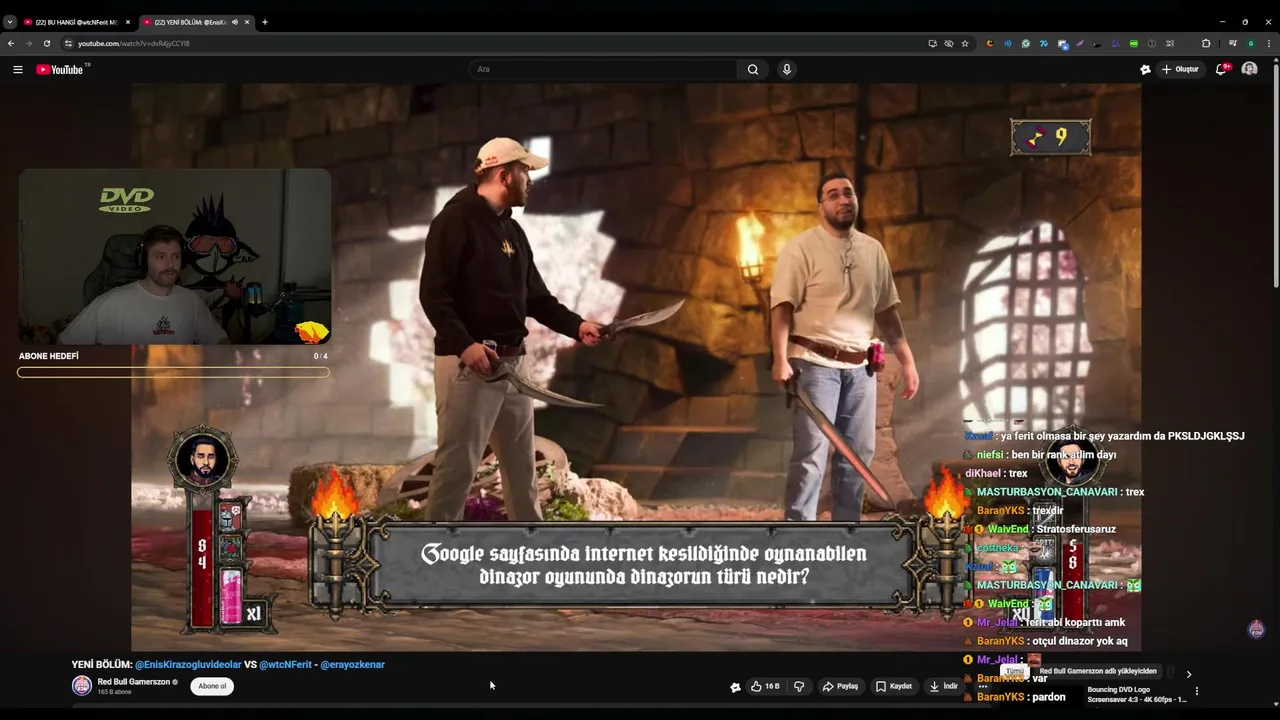The image size is (1280, 720).
Task: Click the purple feather extension icon
Action: (x=1080, y=43)
